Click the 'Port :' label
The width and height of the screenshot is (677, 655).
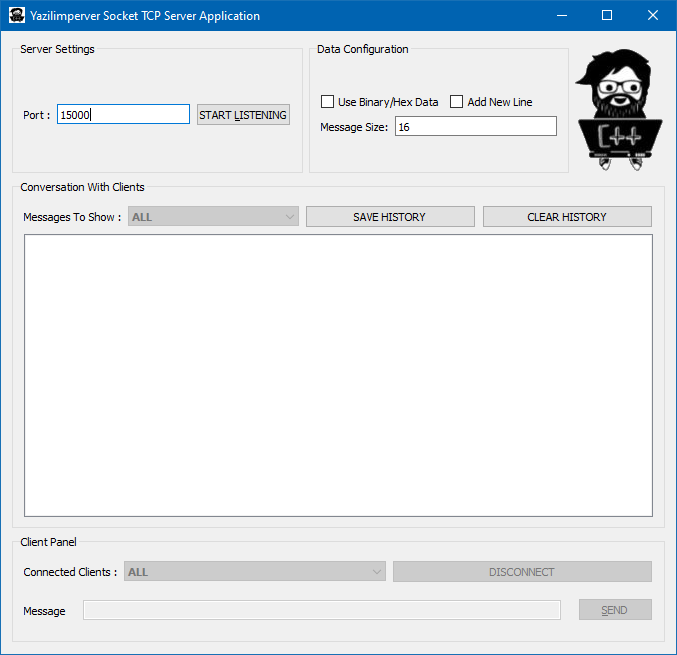[x=37, y=115]
